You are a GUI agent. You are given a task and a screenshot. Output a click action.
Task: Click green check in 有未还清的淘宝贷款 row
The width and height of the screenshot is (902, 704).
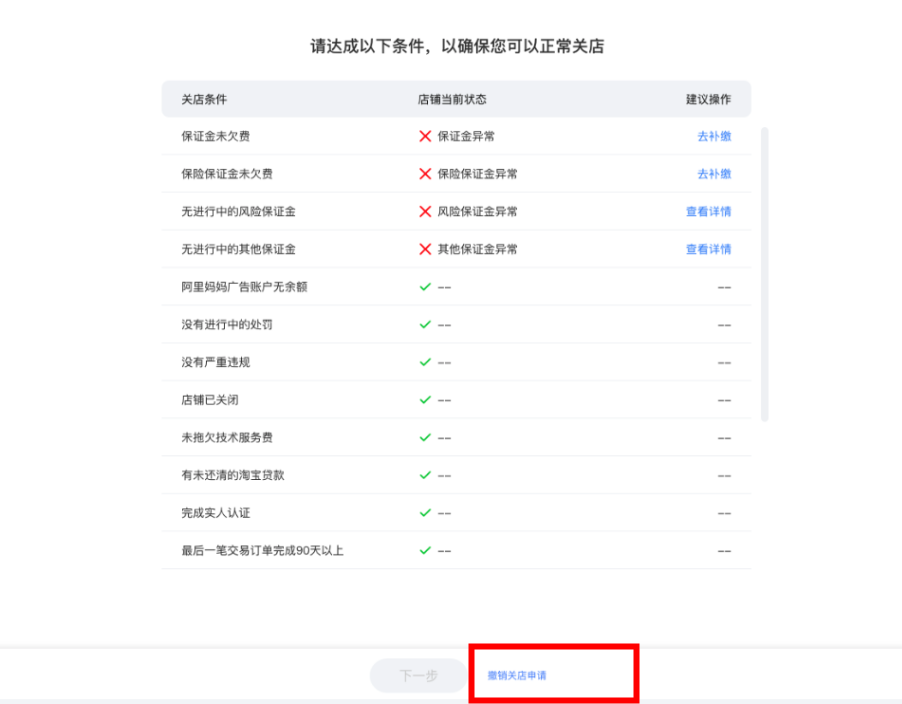425,475
